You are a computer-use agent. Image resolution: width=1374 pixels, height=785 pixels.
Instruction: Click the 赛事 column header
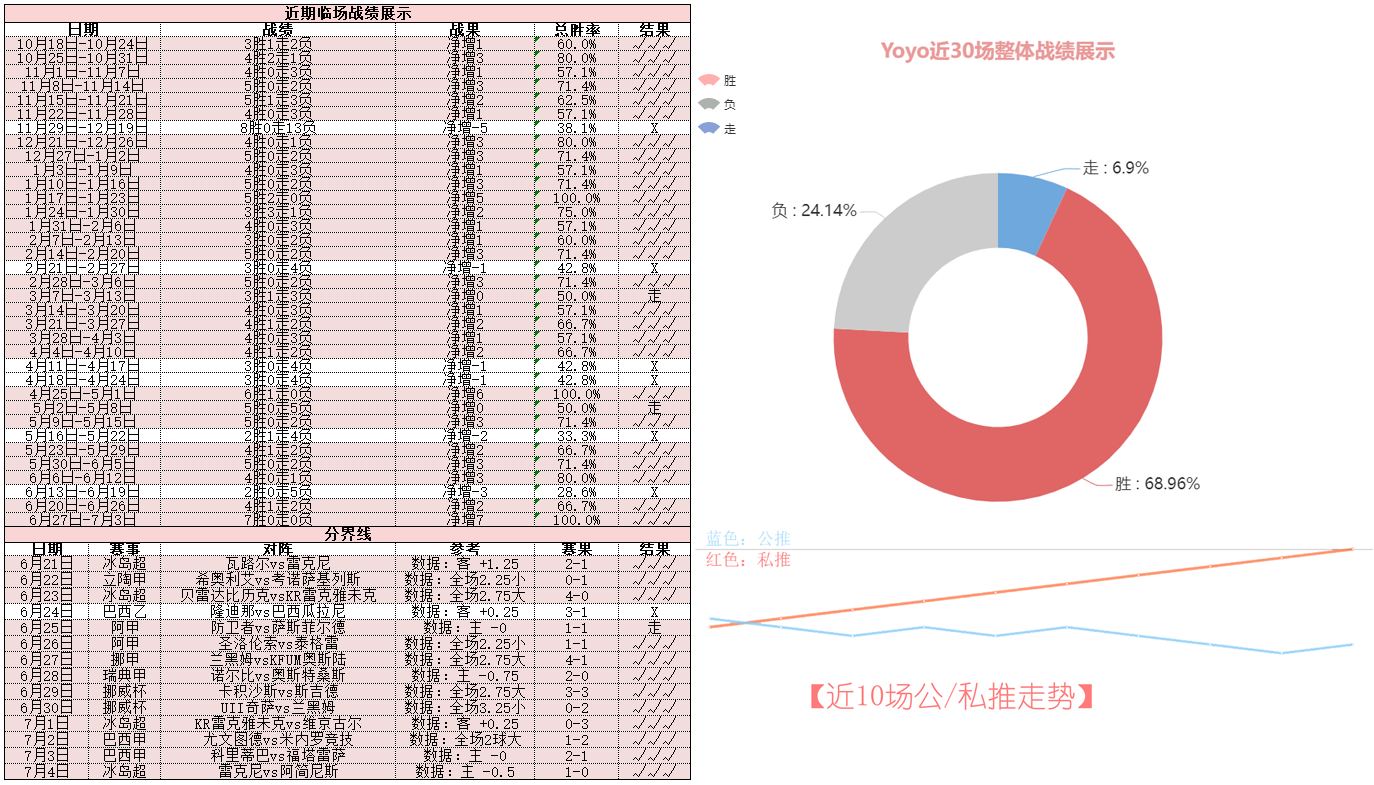coord(124,549)
